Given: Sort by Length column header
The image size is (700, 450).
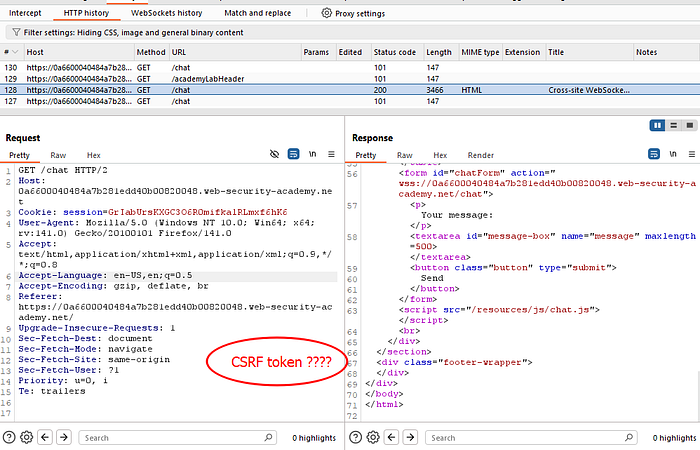Looking at the screenshot, I should [x=439, y=52].
